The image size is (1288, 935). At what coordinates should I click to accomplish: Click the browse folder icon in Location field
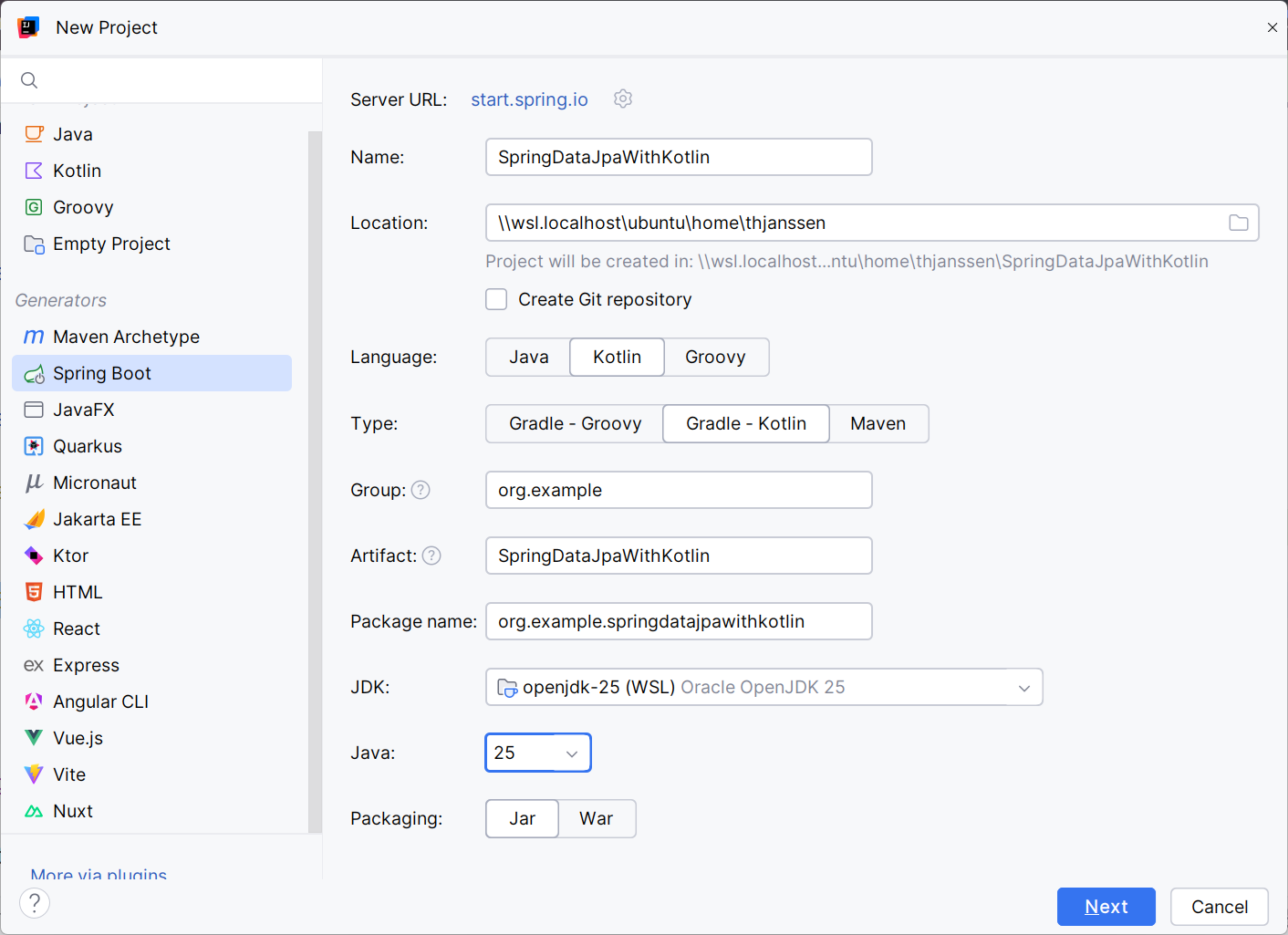(x=1238, y=223)
